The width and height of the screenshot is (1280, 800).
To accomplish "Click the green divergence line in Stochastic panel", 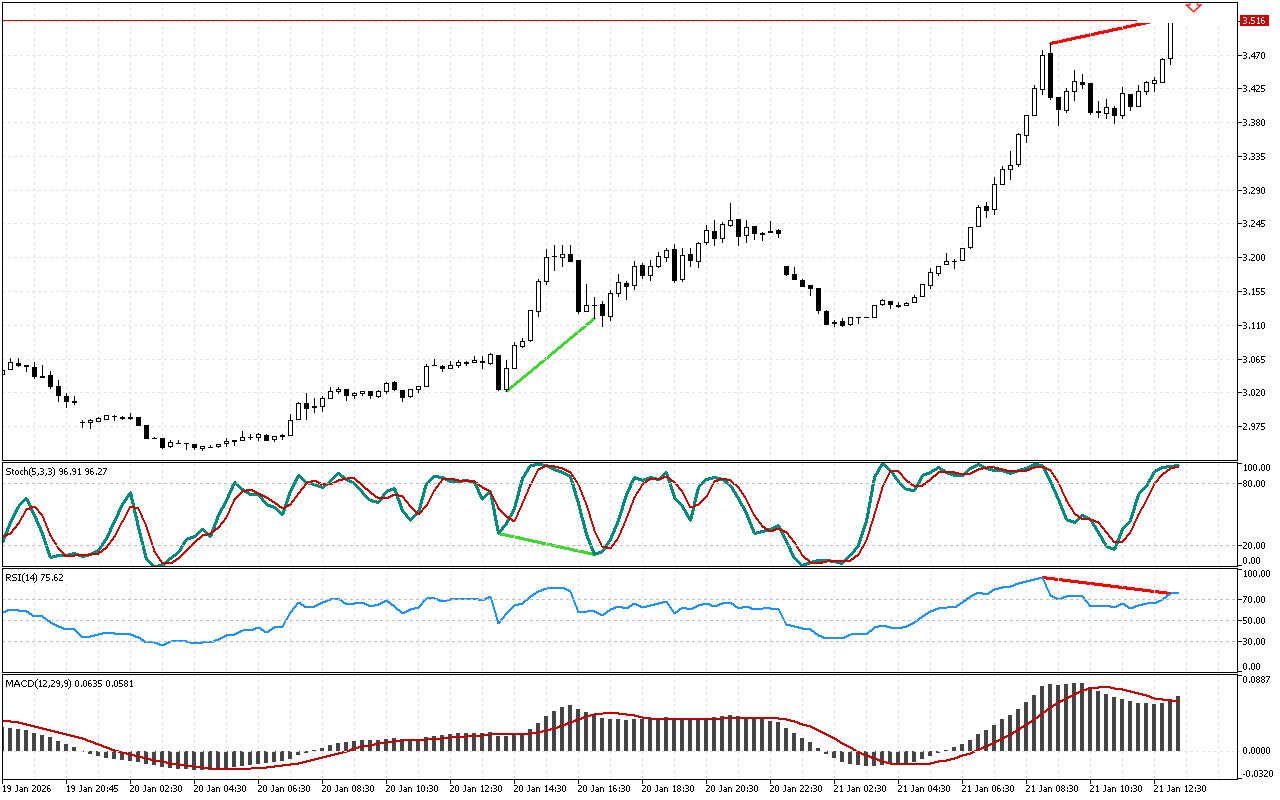I will click(546, 543).
